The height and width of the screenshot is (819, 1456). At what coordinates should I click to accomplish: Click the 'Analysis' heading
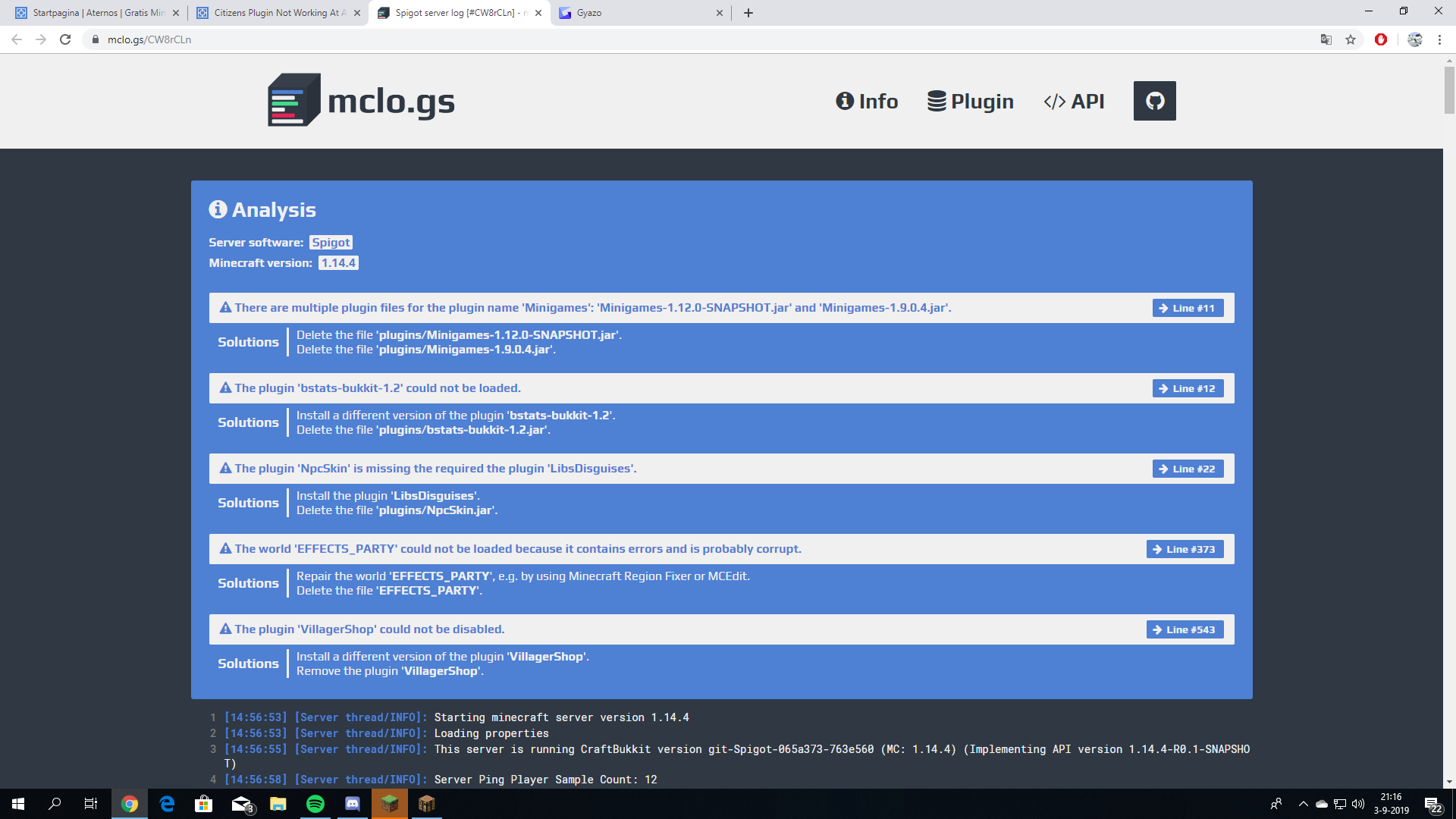[x=262, y=210]
